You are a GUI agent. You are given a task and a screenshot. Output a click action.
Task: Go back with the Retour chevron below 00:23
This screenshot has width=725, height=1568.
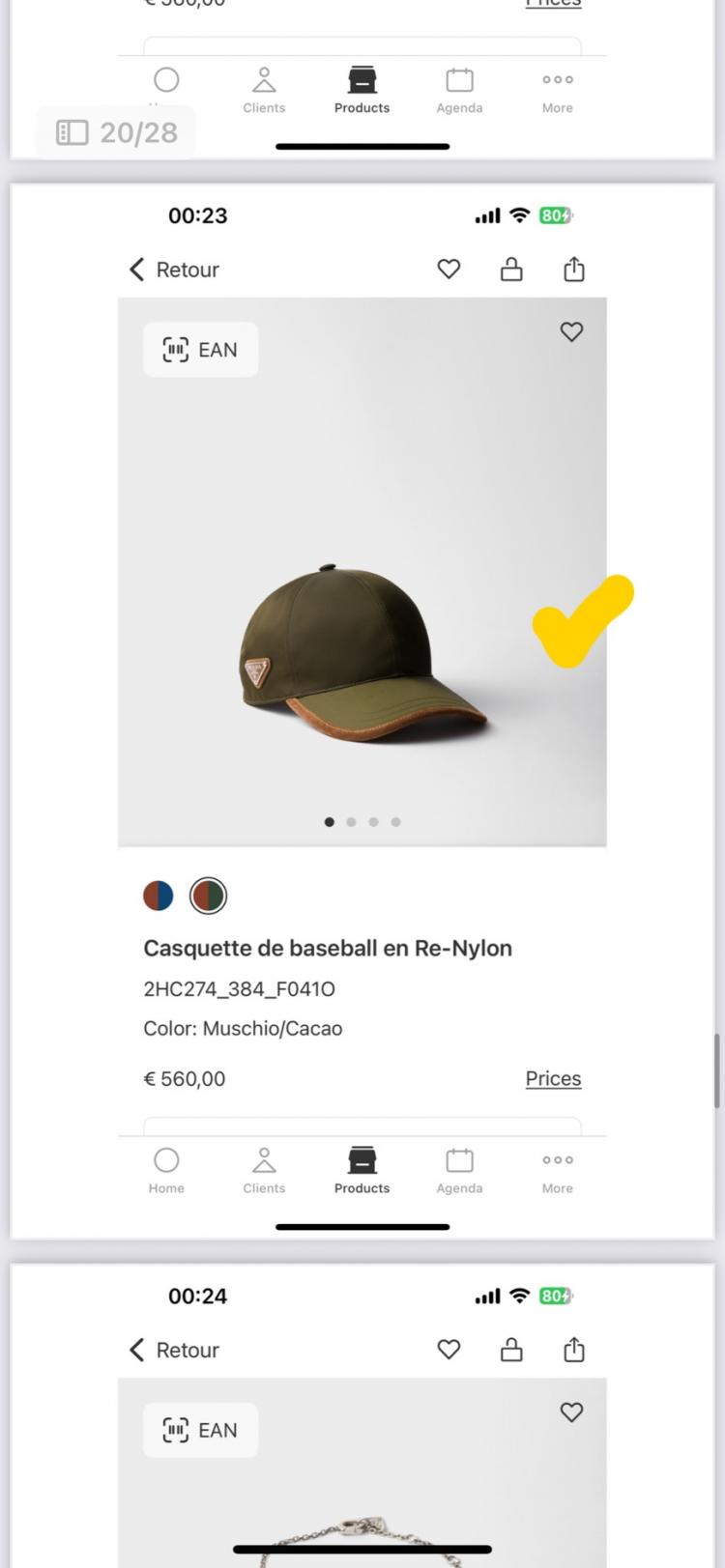point(138,270)
